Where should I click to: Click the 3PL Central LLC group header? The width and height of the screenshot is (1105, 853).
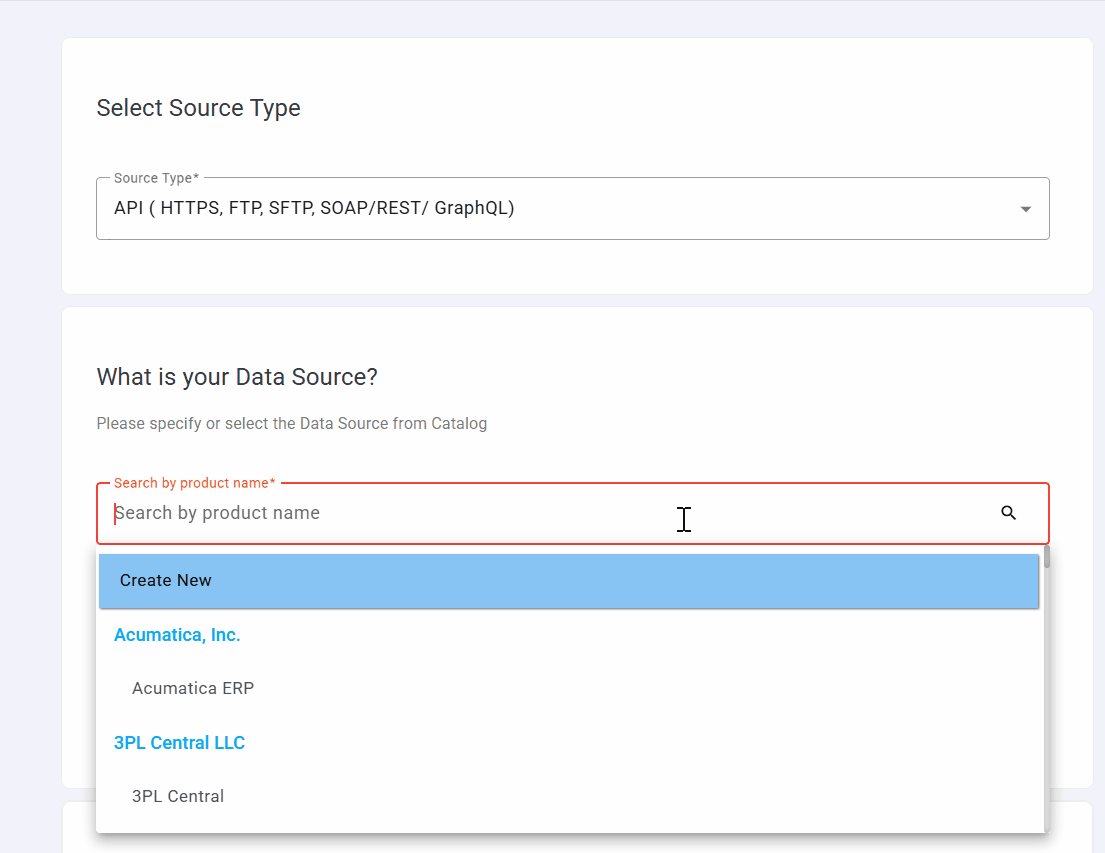point(179,743)
